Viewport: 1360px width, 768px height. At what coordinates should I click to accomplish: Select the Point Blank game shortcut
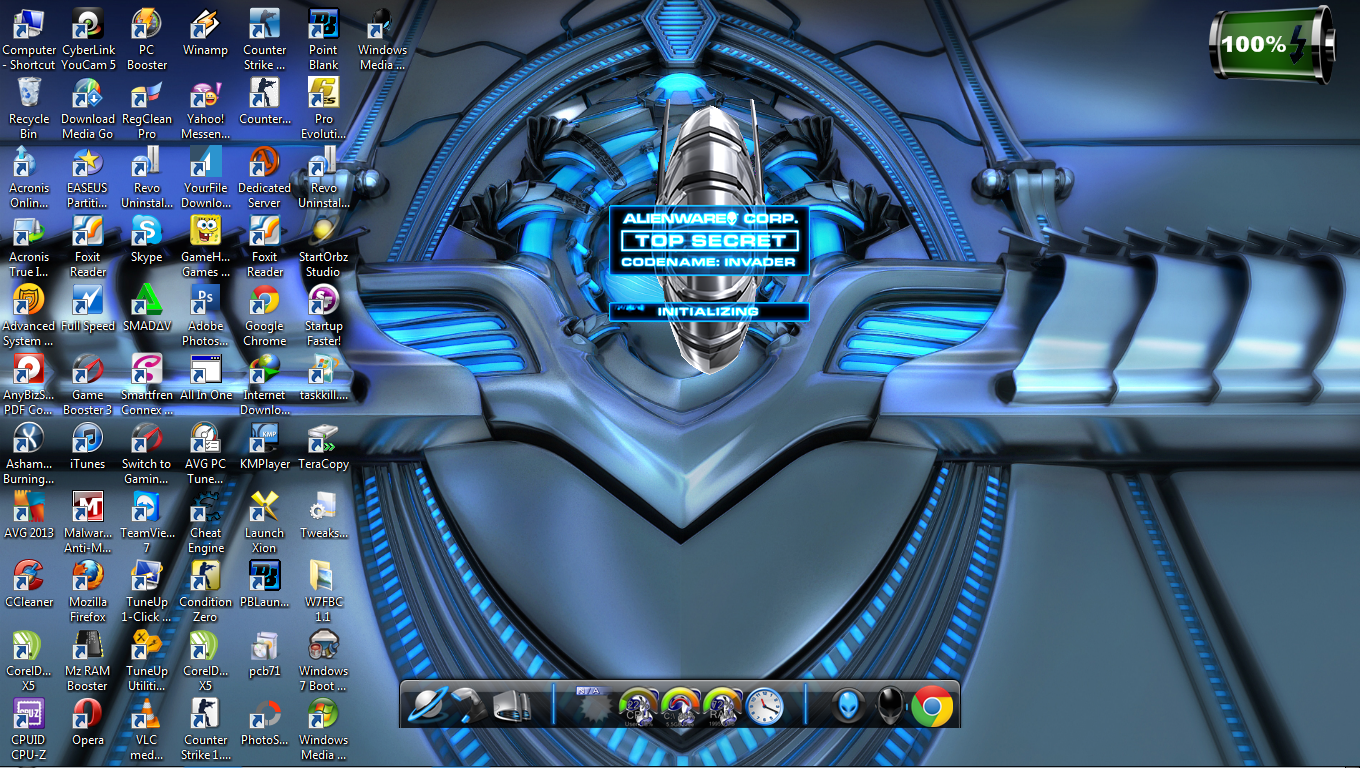click(323, 39)
